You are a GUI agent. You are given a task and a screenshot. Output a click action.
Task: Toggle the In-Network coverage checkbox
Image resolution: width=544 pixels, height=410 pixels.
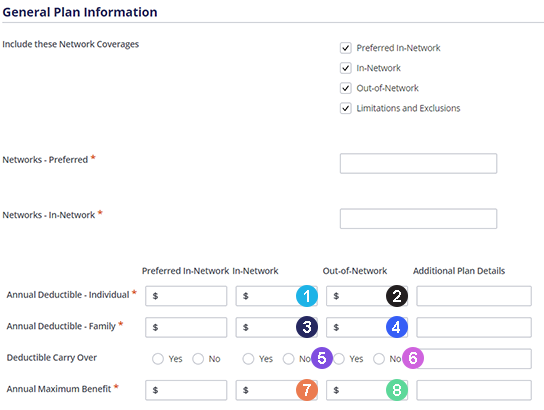tap(346, 68)
